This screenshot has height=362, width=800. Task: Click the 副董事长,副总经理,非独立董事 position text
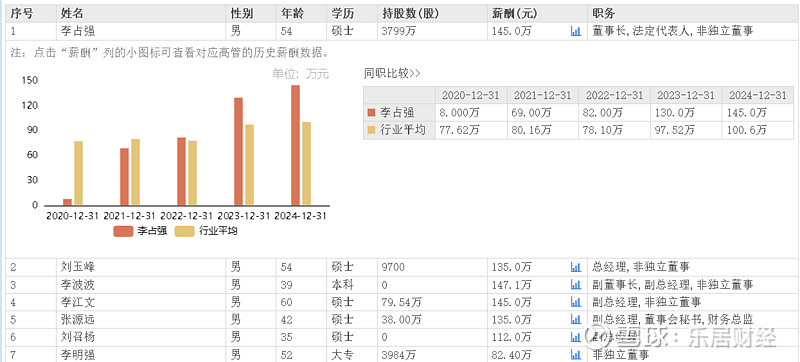(673, 285)
